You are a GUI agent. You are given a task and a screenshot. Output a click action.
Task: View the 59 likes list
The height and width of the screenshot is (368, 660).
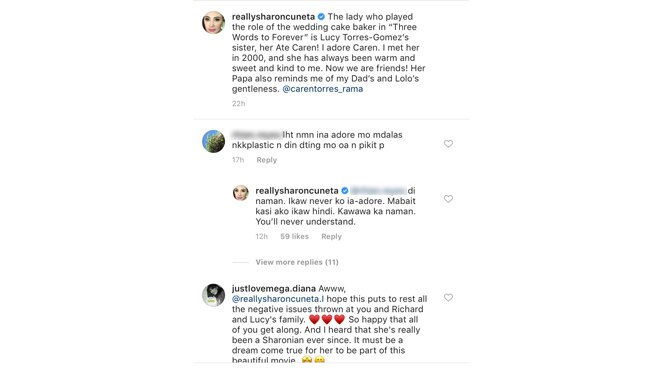click(294, 237)
